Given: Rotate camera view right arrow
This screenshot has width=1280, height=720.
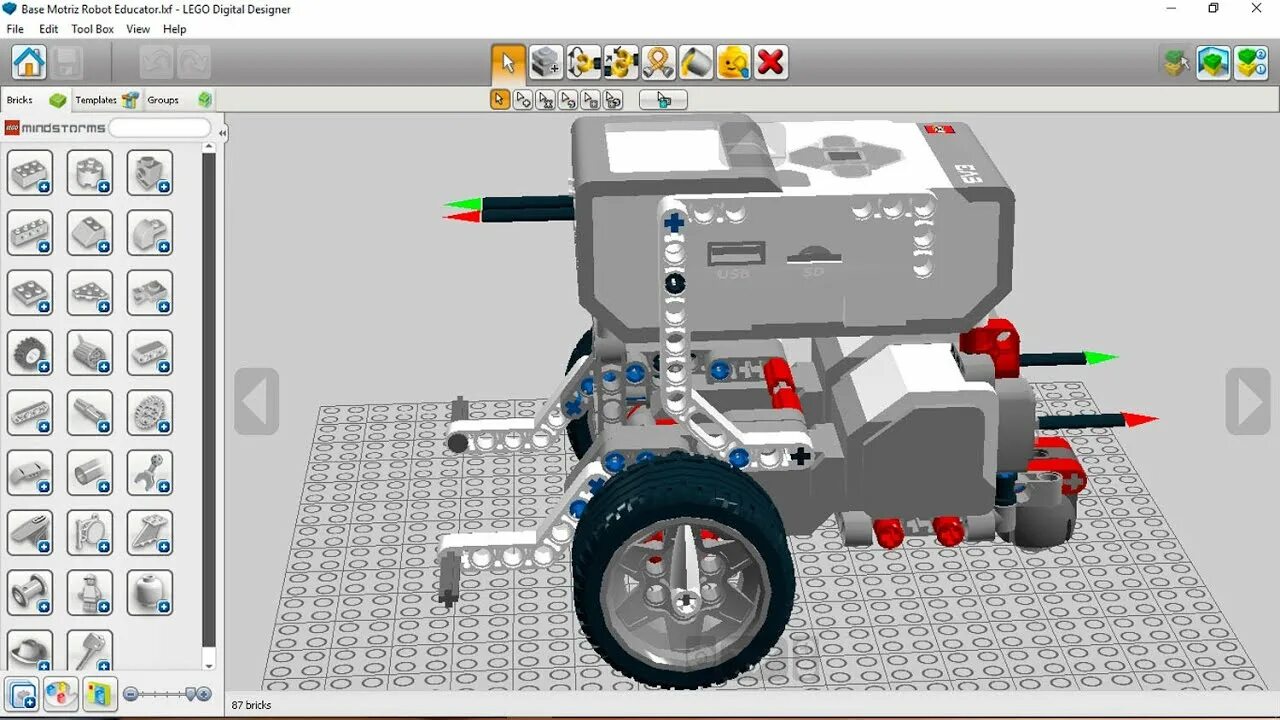Looking at the screenshot, I should point(1248,402).
